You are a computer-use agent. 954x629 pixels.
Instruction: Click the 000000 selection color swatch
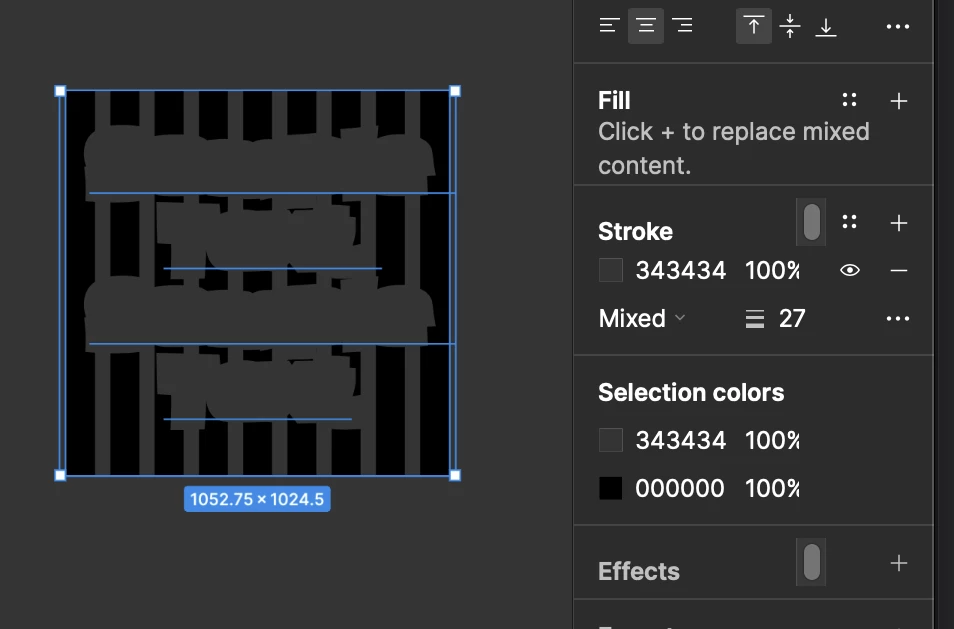[611, 488]
